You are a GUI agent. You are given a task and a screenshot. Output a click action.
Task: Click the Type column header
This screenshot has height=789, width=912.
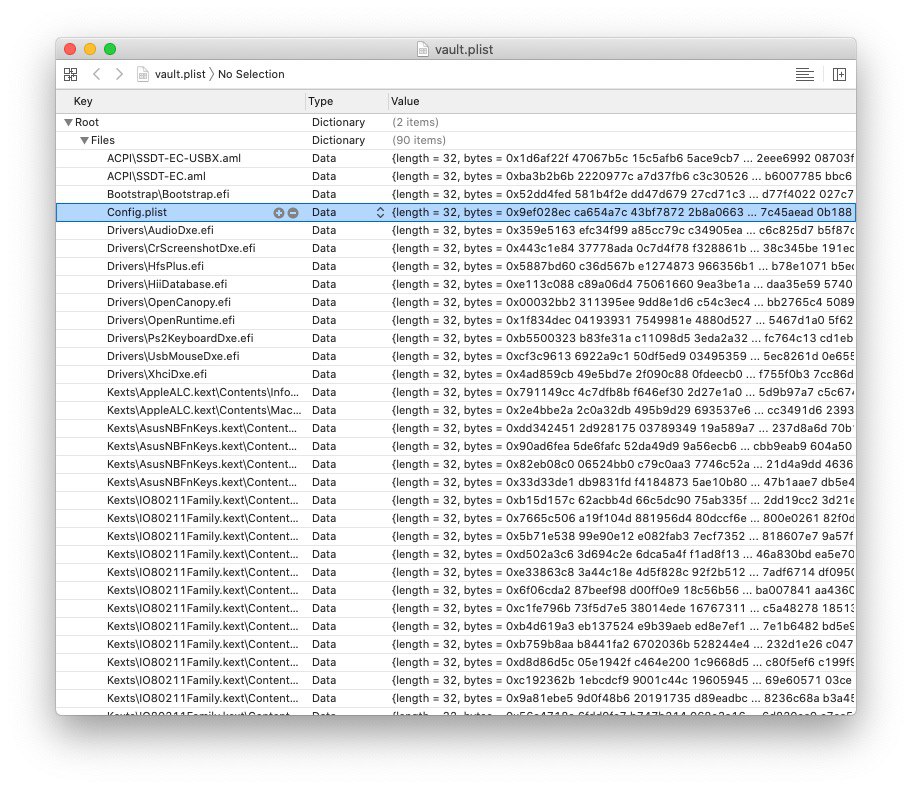pyautogui.click(x=320, y=101)
